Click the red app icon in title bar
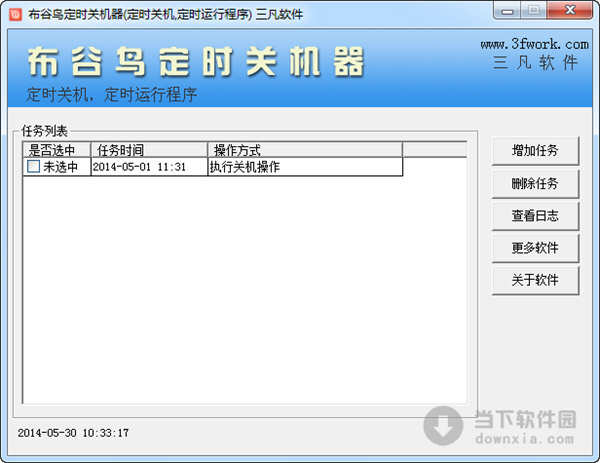This screenshot has height=463, width=600. [x=15, y=14]
